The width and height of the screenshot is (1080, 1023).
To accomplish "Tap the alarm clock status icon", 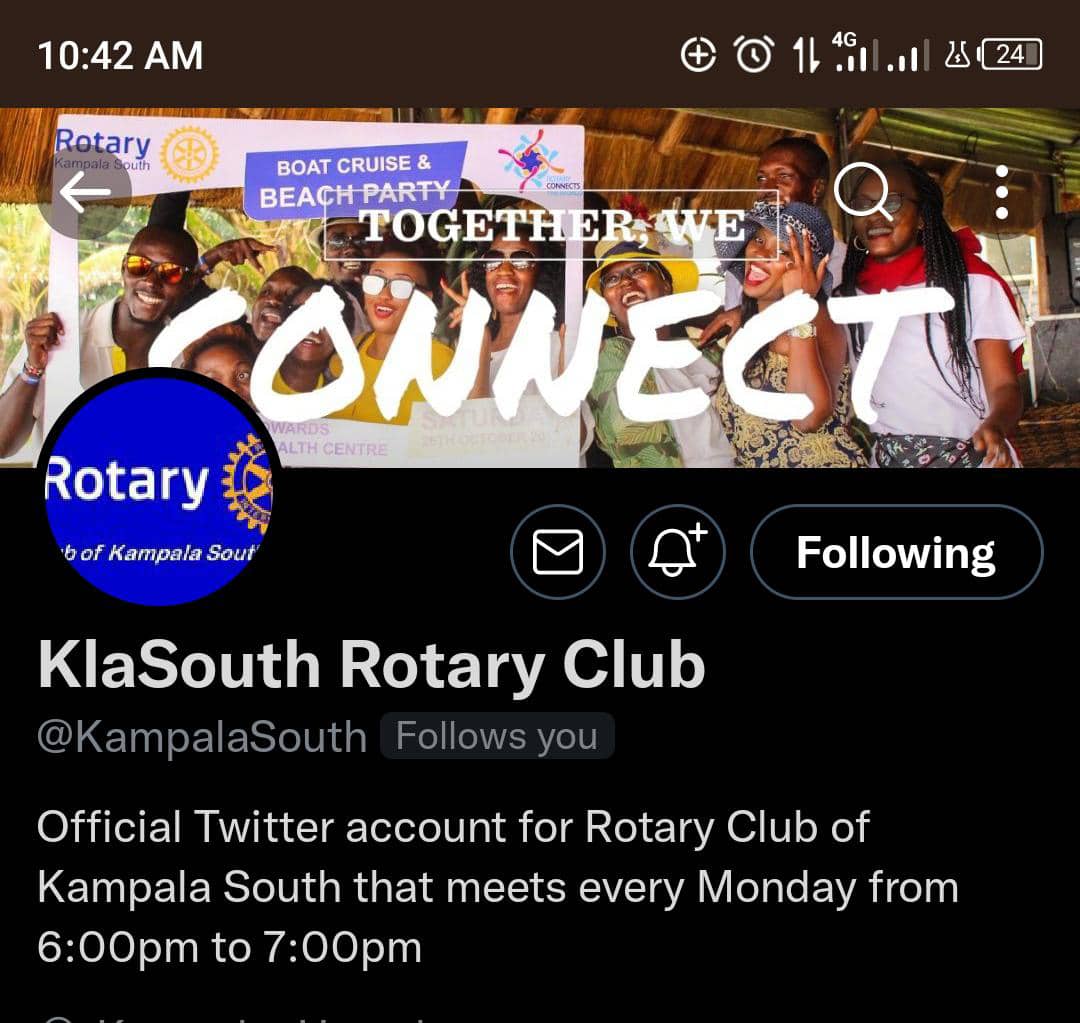I will pos(754,54).
